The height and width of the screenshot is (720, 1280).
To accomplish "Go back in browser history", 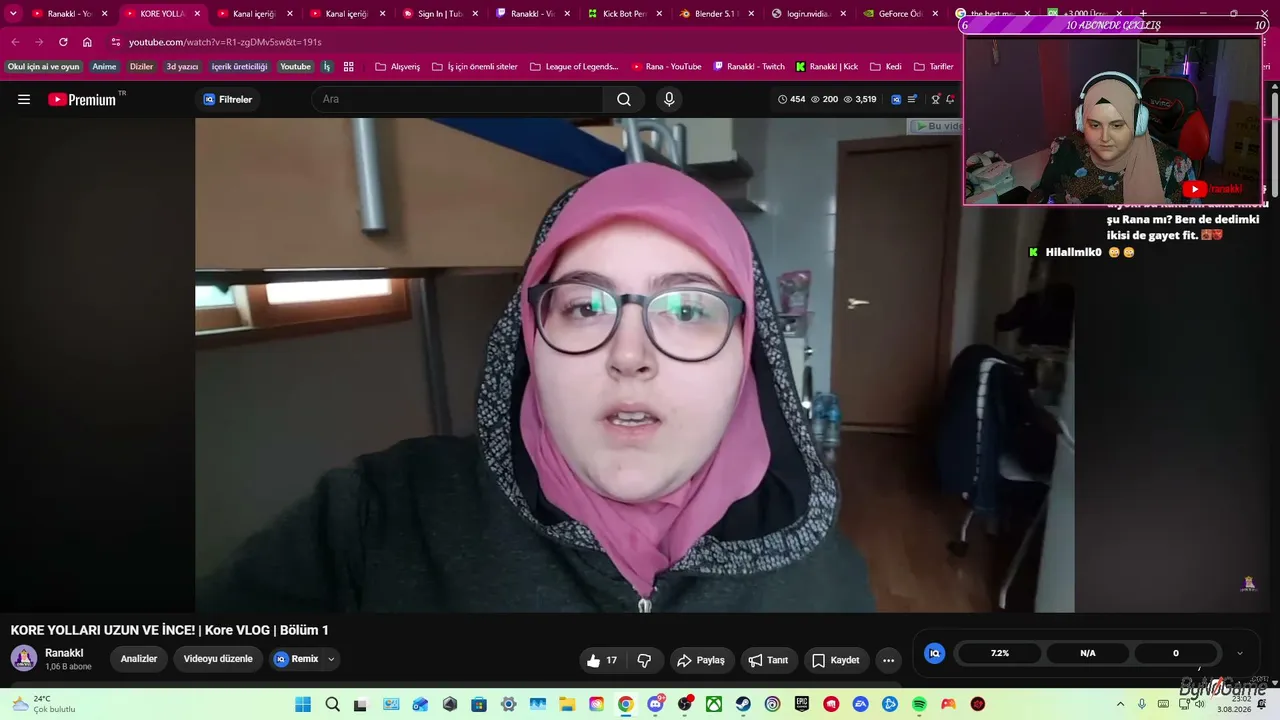I will click(x=14, y=42).
